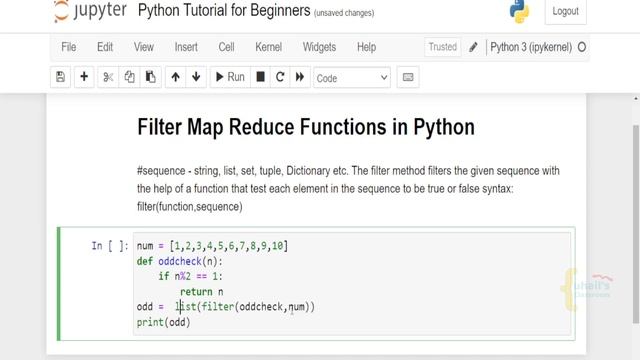Click the Python logo icon
The height and width of the screenshot is (360, 640).
pyautogui.click(x=519, y=11)
